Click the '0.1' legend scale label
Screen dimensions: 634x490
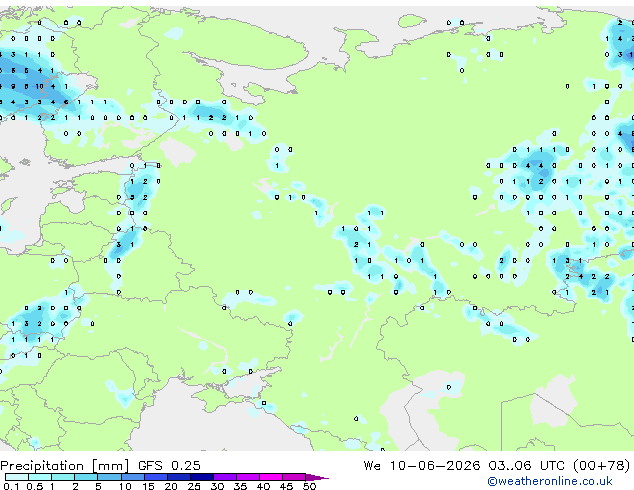[11, 486]
